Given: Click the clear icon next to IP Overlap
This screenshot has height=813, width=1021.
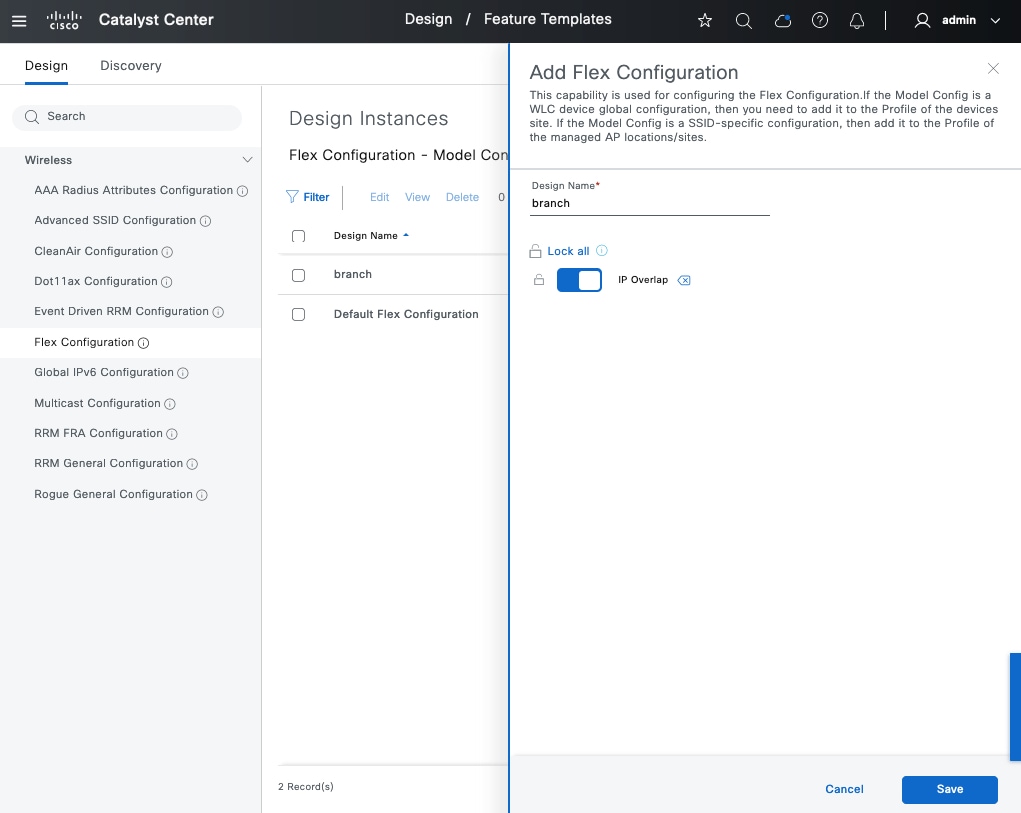Looking at the screenshot, I should [684, 280].
